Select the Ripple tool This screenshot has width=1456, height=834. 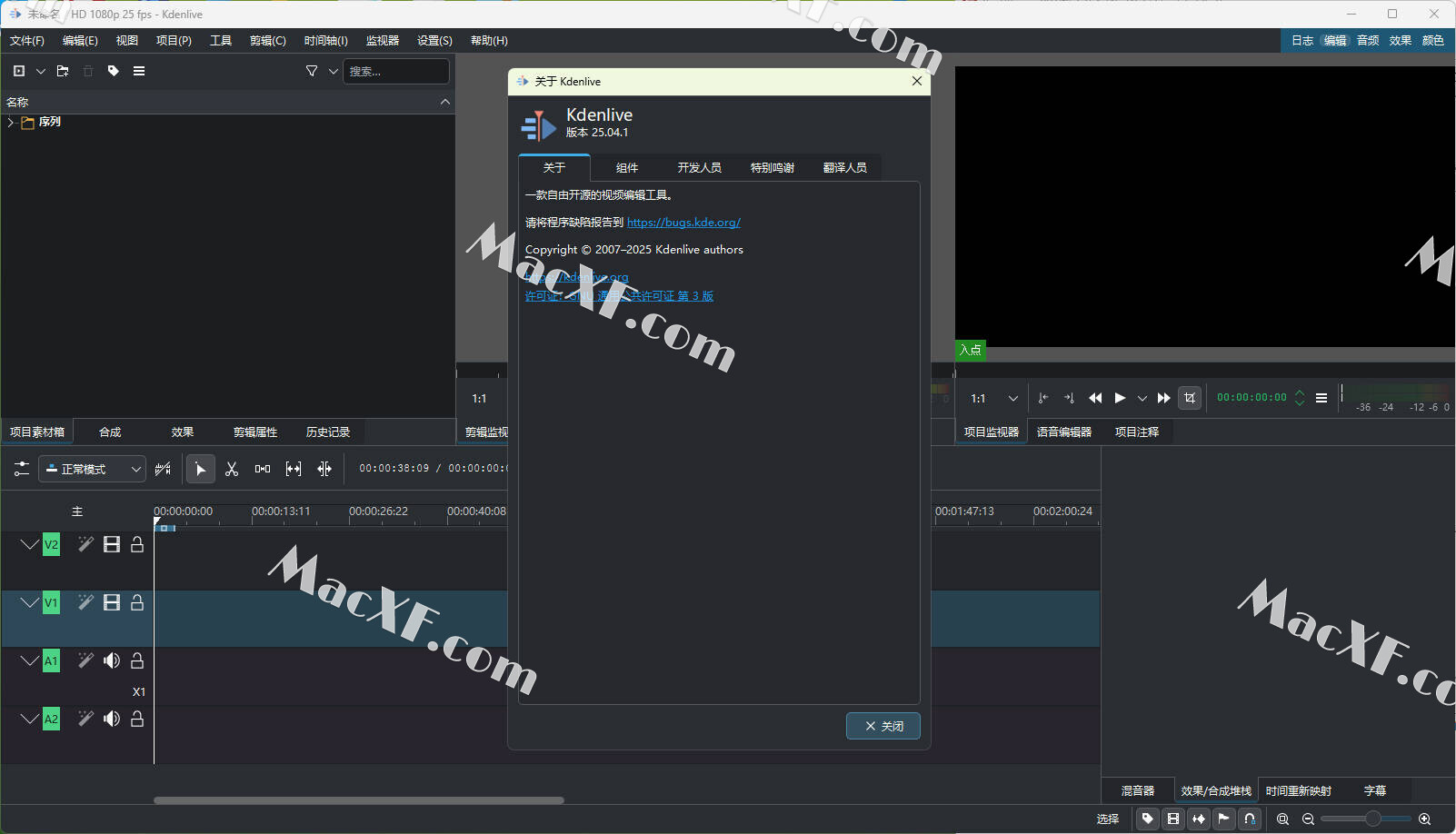tap(324, 469)
